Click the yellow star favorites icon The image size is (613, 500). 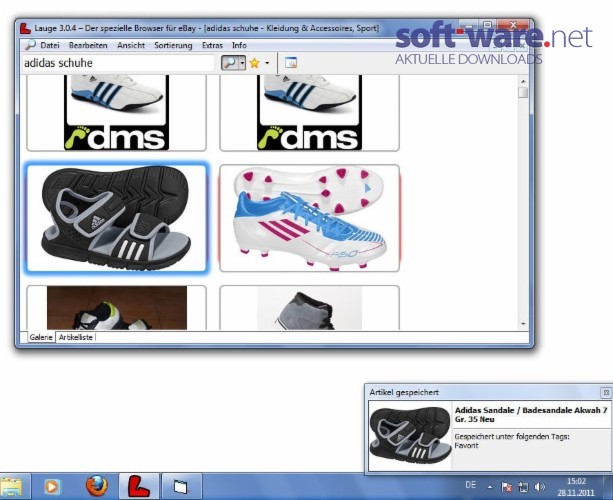(x=255, y=63)
